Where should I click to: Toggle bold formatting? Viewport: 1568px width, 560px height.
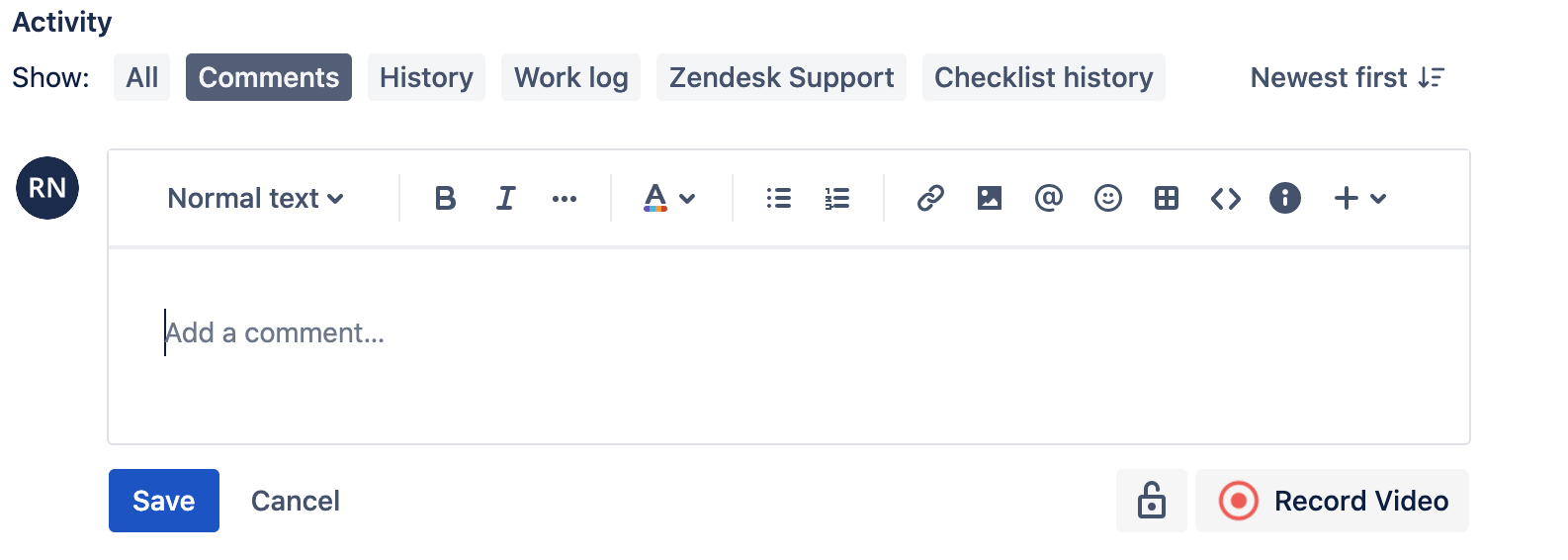coord(445,199)
